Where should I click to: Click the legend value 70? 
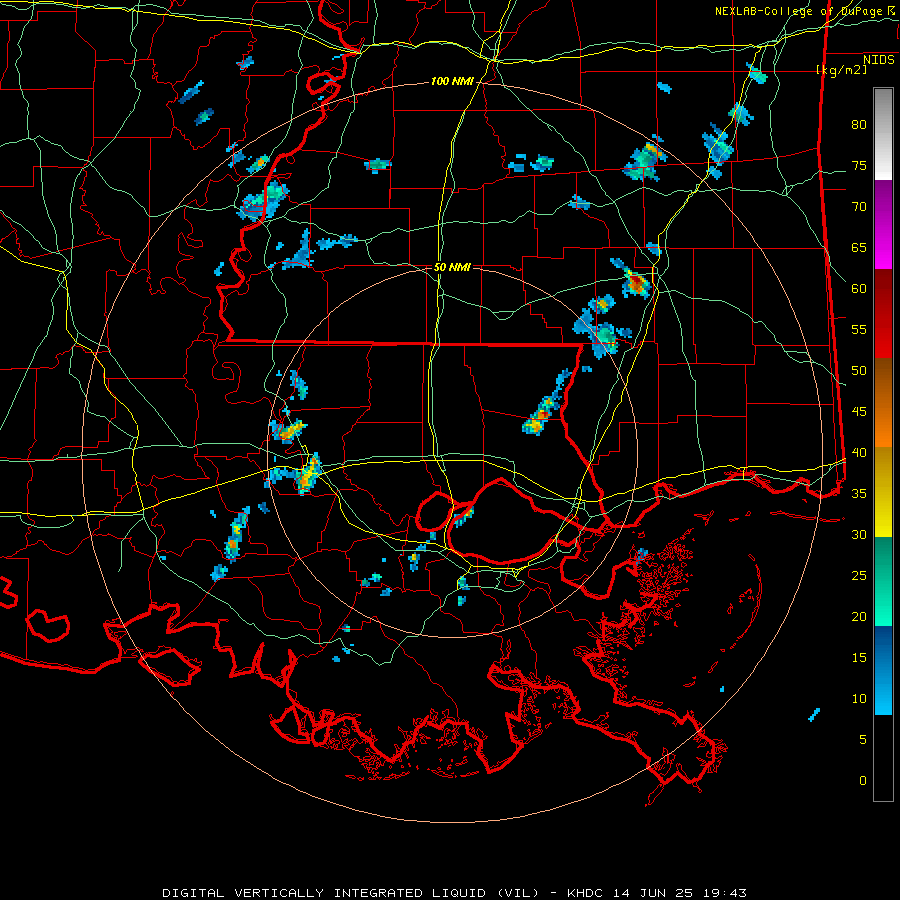[x=859, y=207]
